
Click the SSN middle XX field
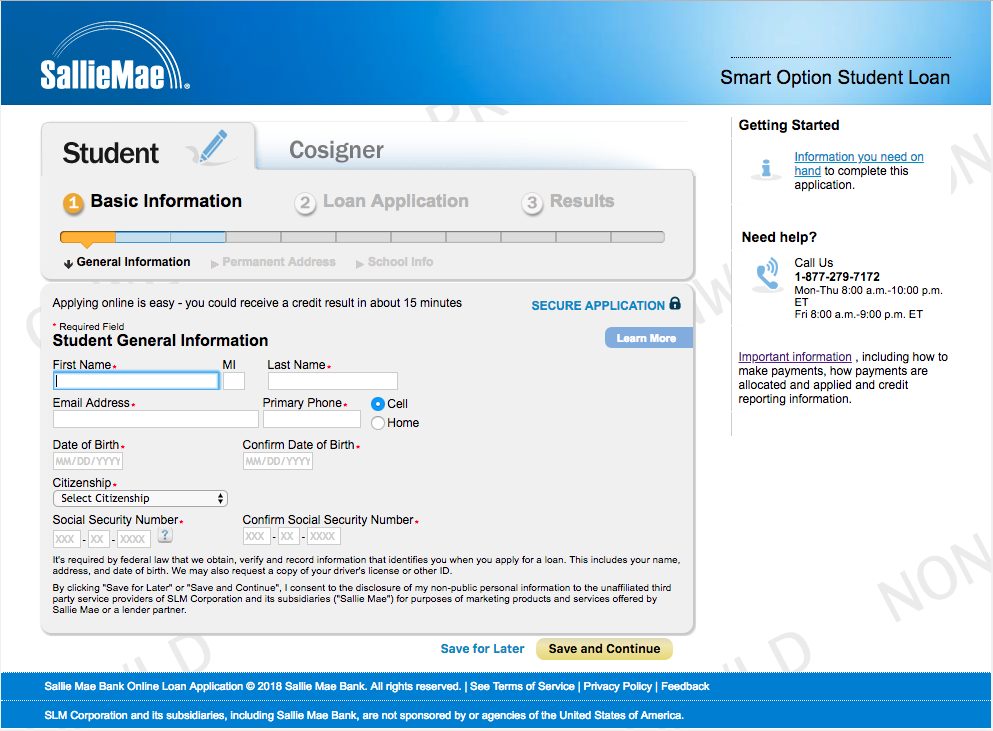click(99, 539)
